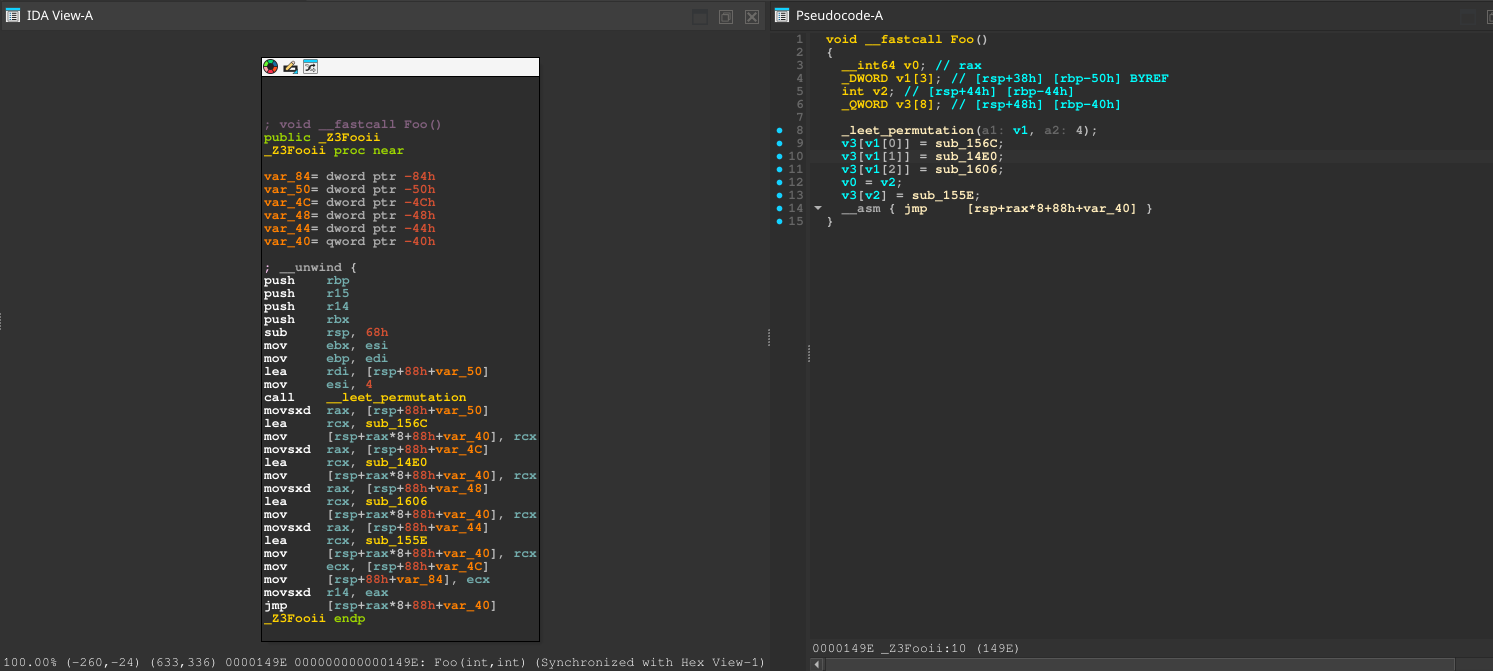Click '_DWORD v1[3]' declaration line
1493x671 pixels.
pos(1005,78)
